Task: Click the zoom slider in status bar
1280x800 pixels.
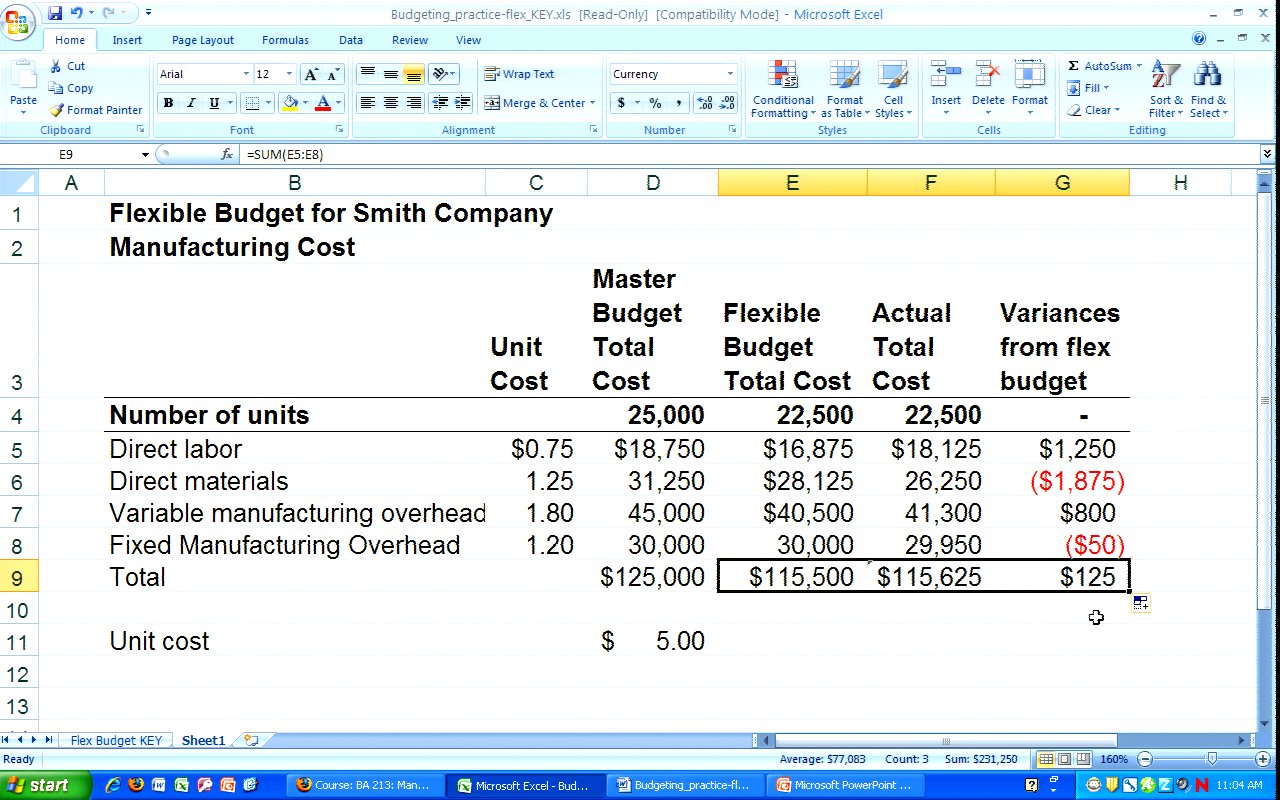Action: point(1211,760)
